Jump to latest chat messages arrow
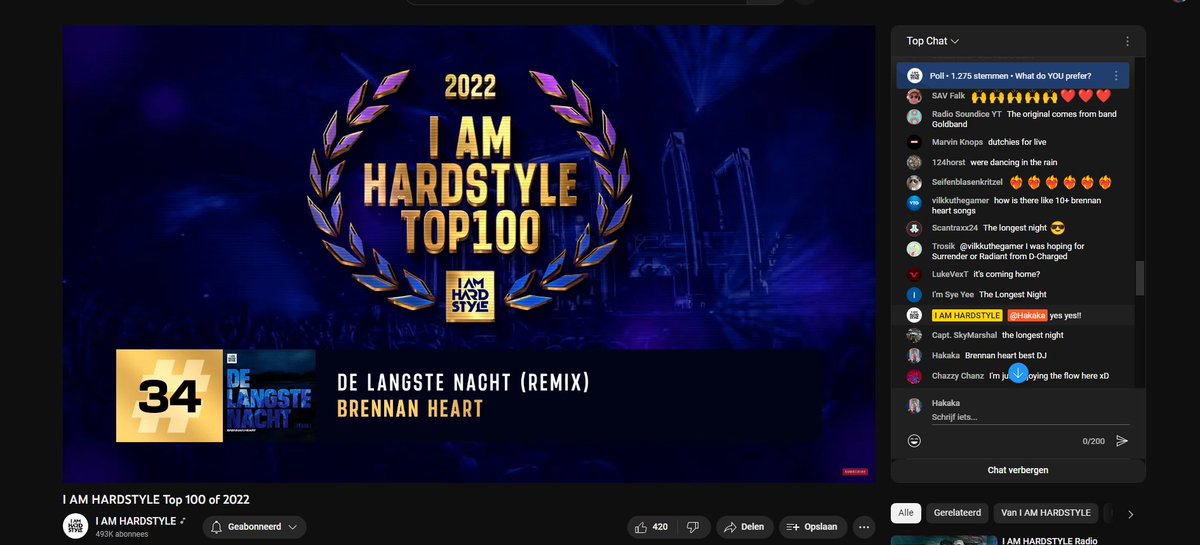 [1018, 373]
